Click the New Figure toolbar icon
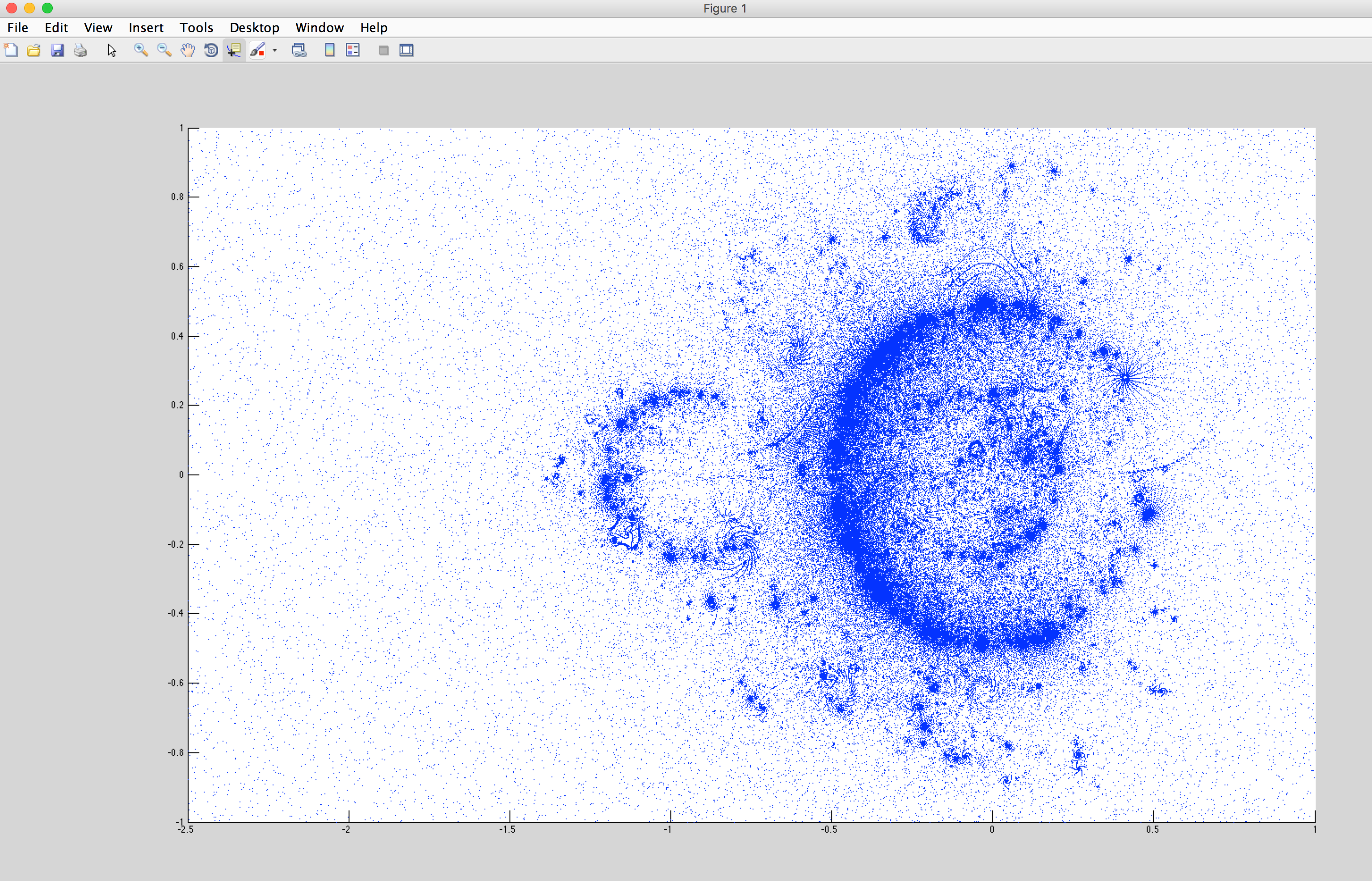The width and height of the screenshot is (1372, 881). tap(11, 50)
